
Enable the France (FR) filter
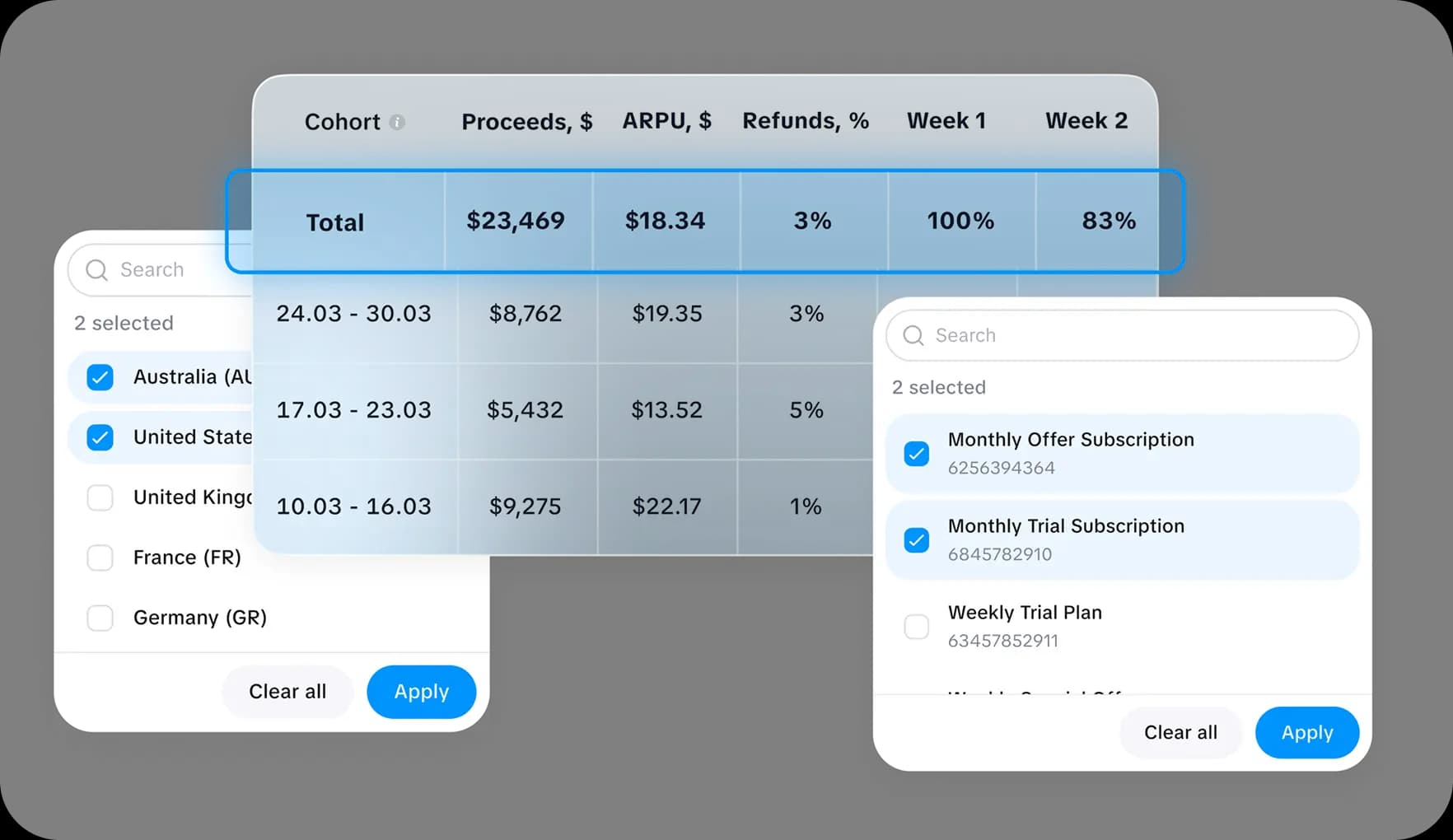(100, 558)
